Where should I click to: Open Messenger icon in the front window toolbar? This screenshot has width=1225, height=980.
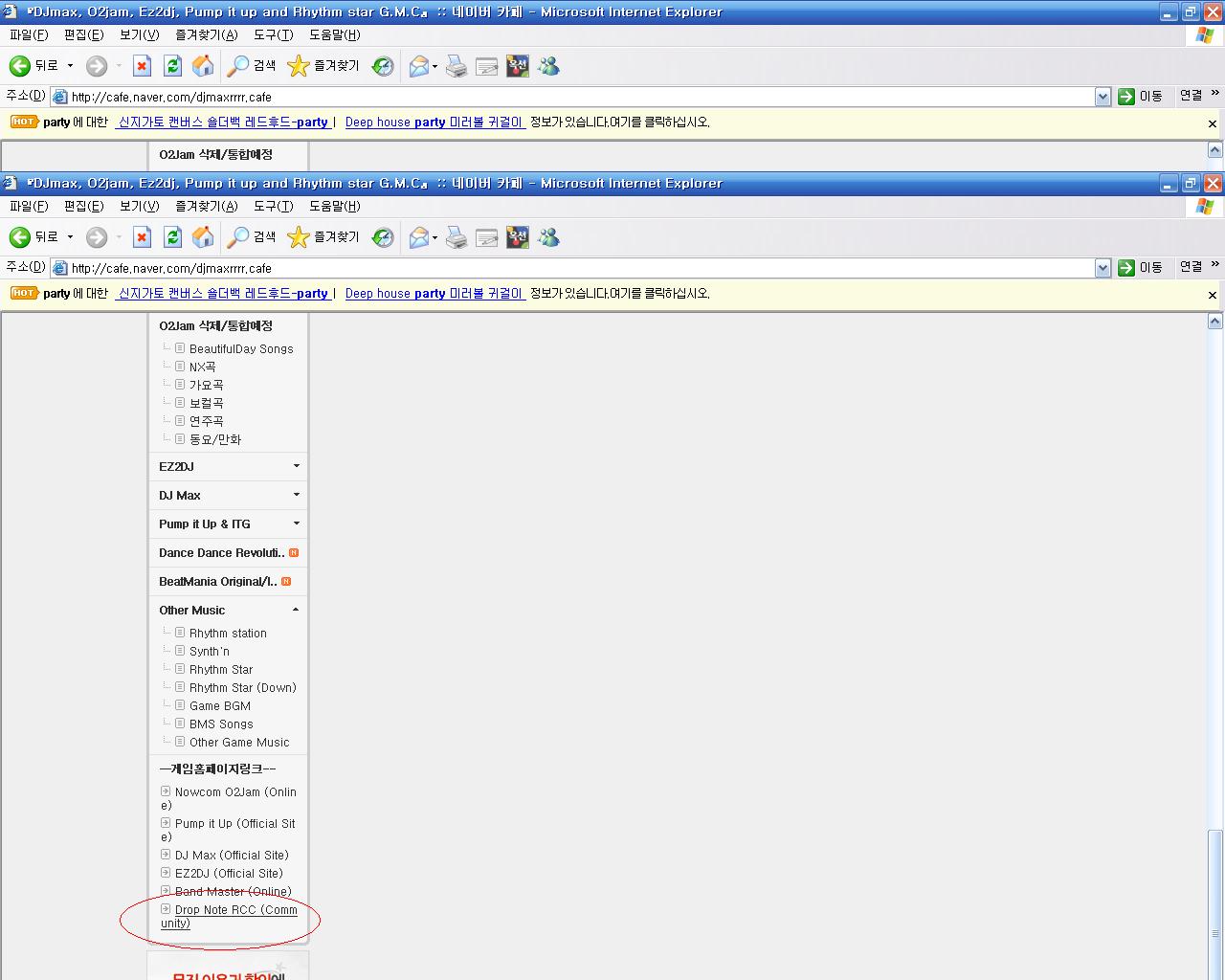click(548, 237)
